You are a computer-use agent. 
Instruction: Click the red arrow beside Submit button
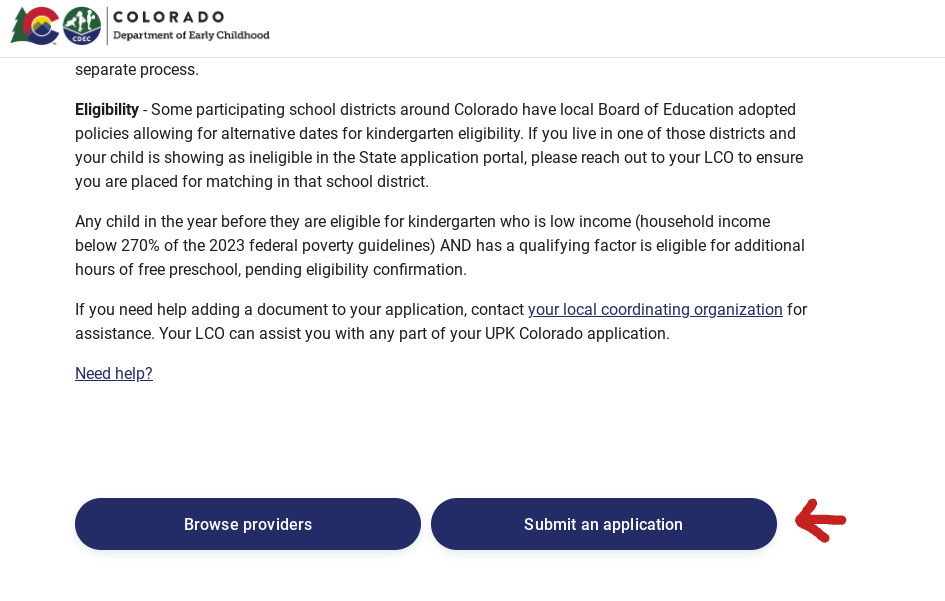820,521
